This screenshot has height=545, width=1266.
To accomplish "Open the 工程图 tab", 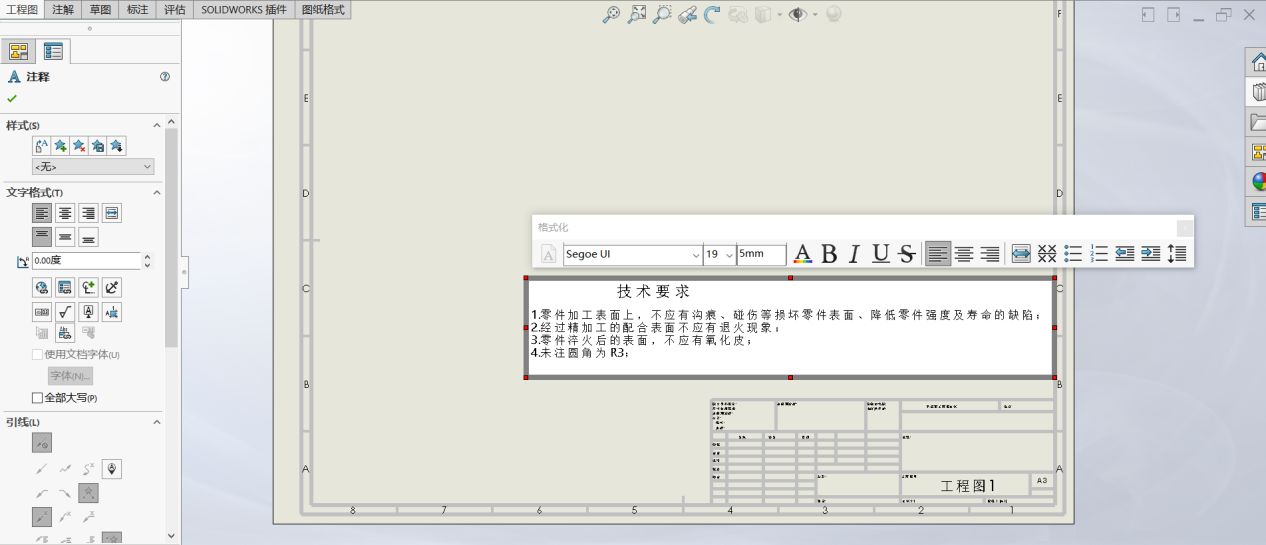I will (x=22, y=9).
